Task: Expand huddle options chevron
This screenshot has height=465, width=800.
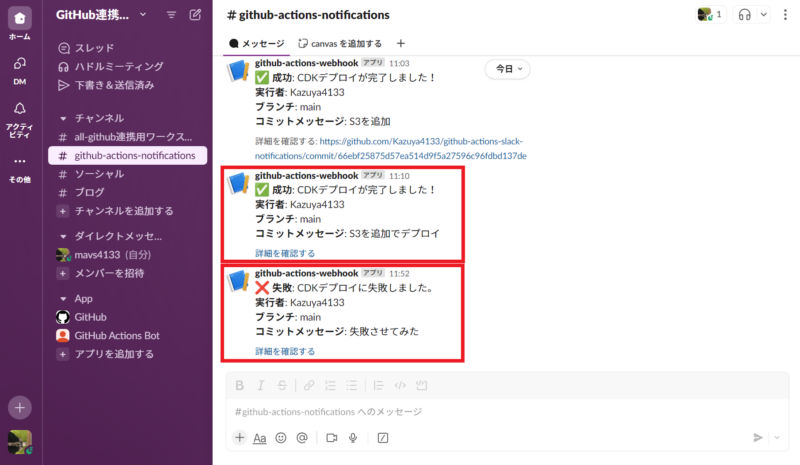Action: pyautogui.click(x=764, y=15)
